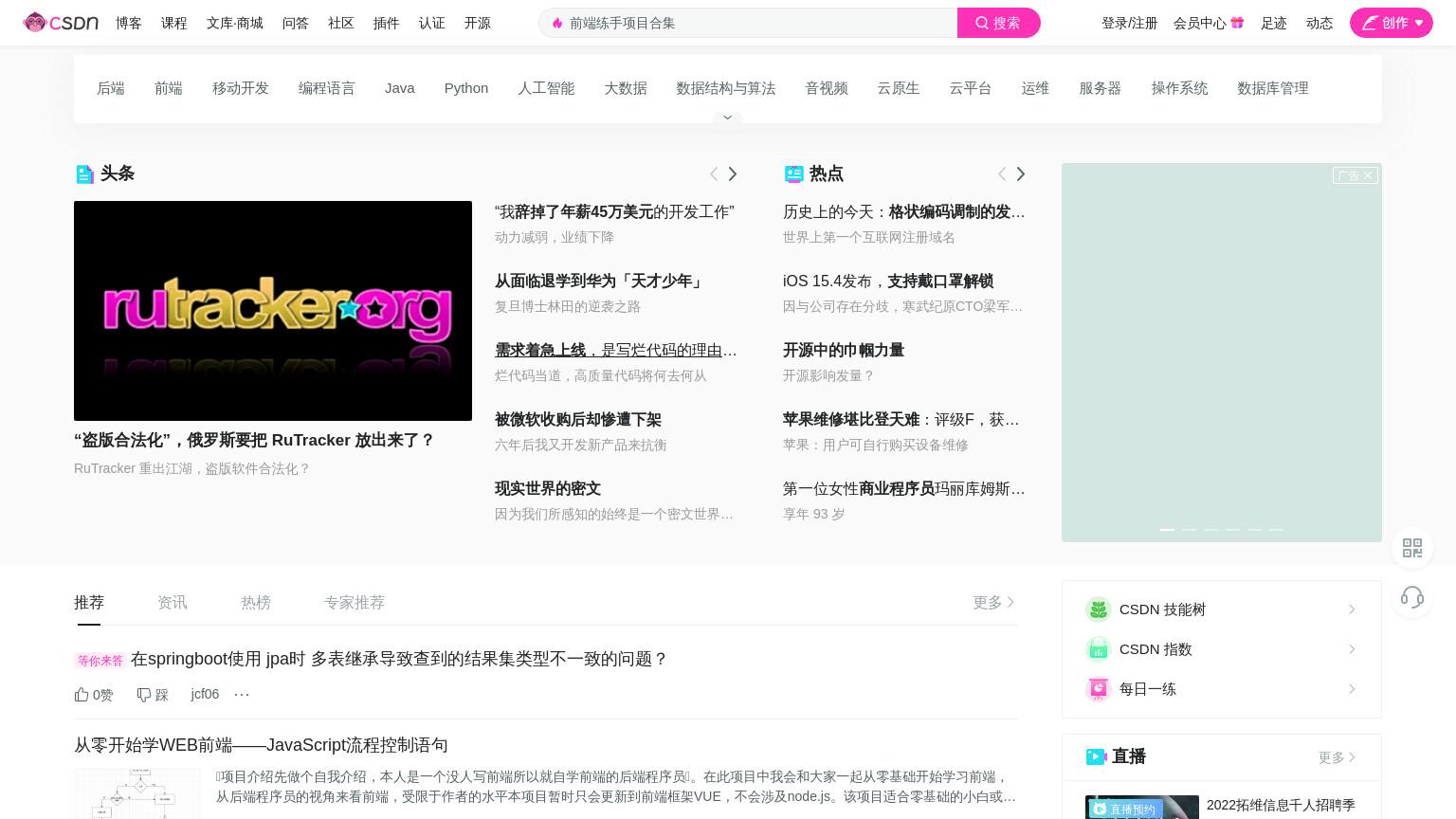The width and height of the screenshot is (1456, 819).
Task: Select the 人工智能 category
Action: [546, 88]
